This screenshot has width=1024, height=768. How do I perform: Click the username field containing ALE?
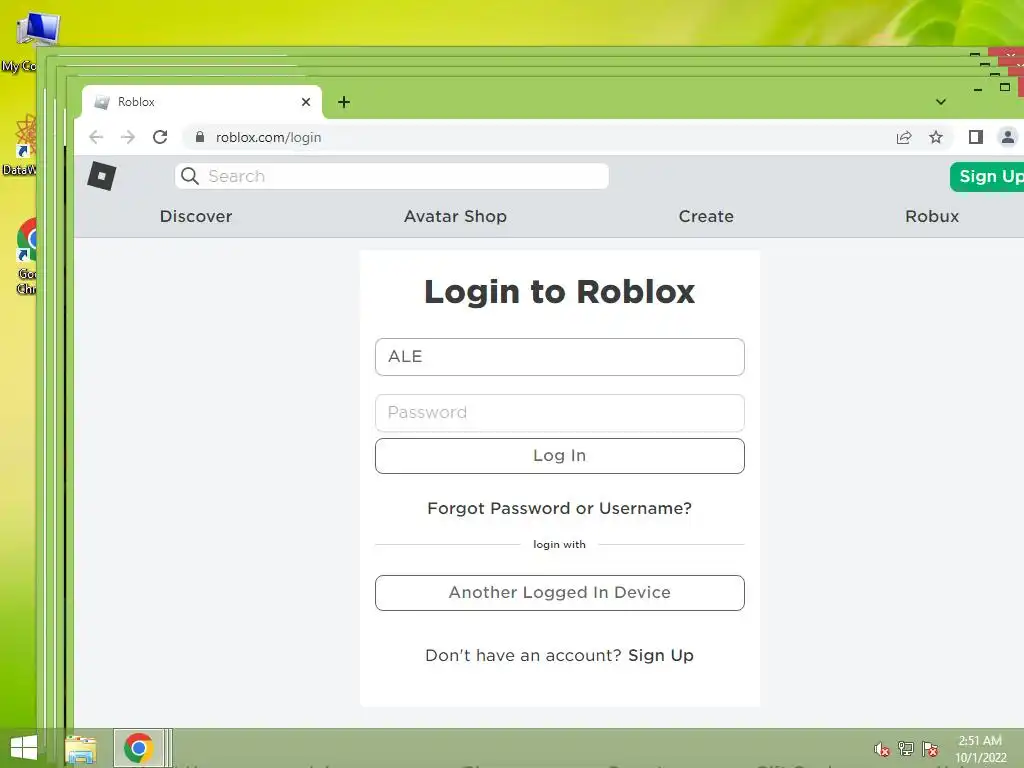560,357
